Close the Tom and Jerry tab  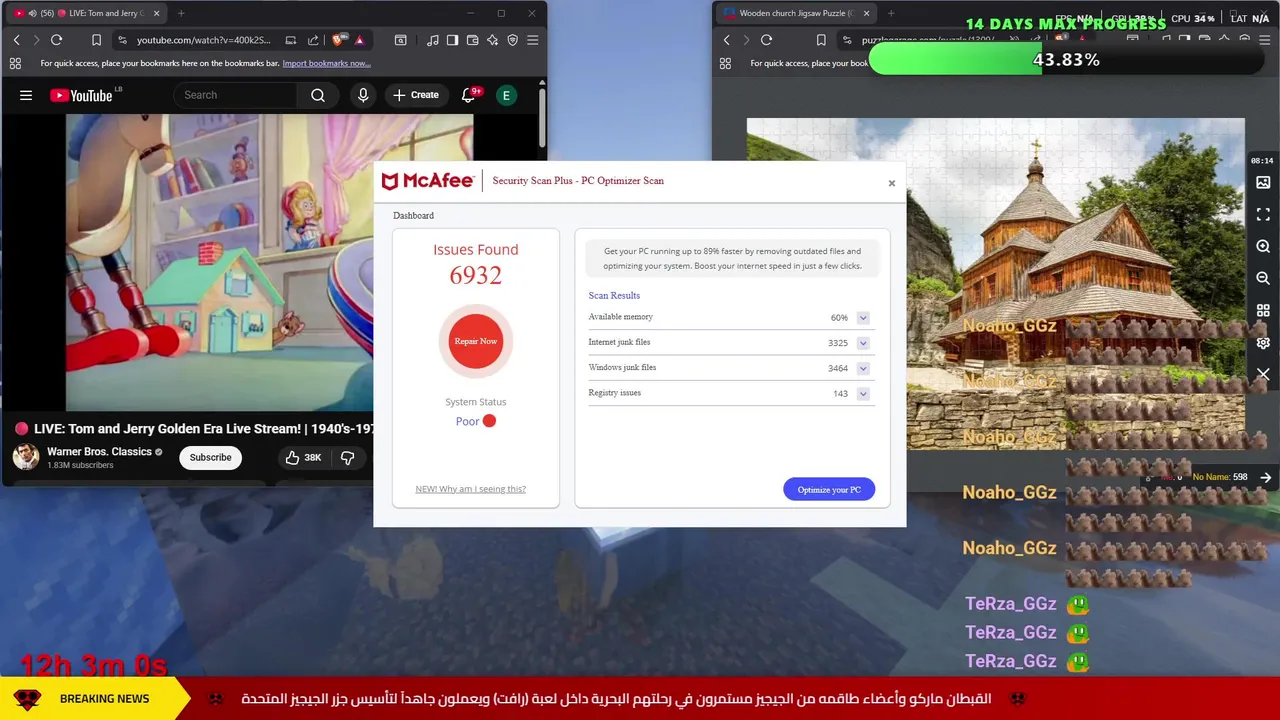[156, 13]
